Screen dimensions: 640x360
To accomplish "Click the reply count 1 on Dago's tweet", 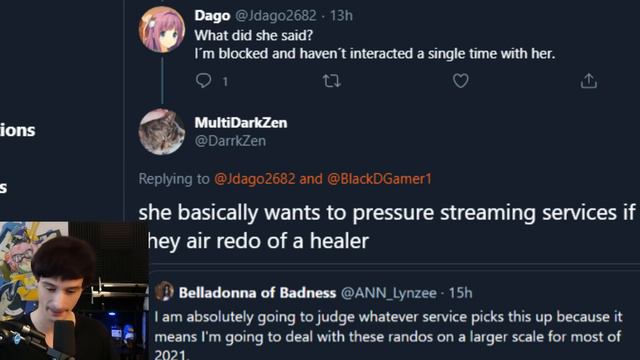I will coord(225,82).
